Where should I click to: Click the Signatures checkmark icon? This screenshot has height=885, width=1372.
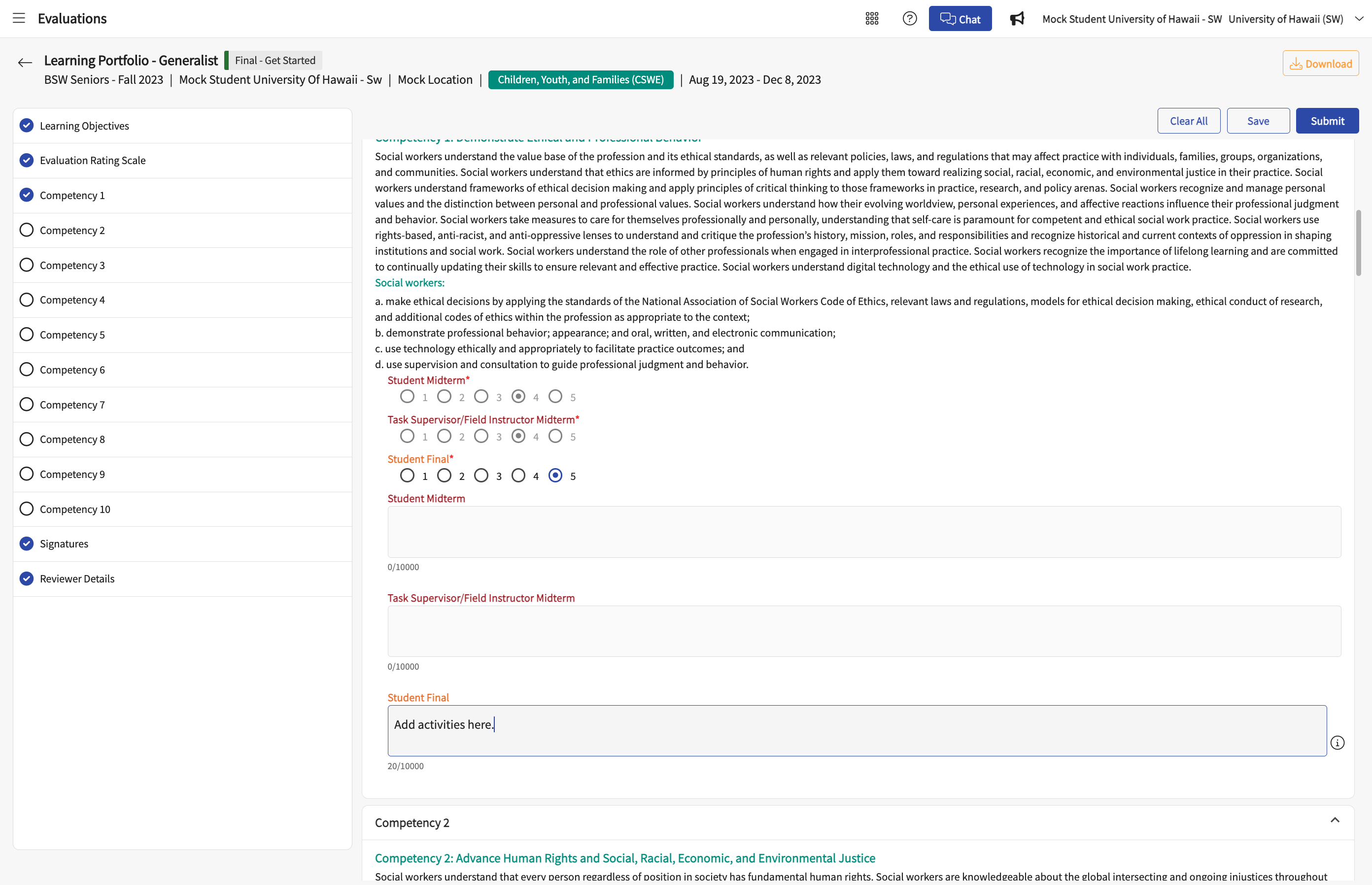click(27, 543)
